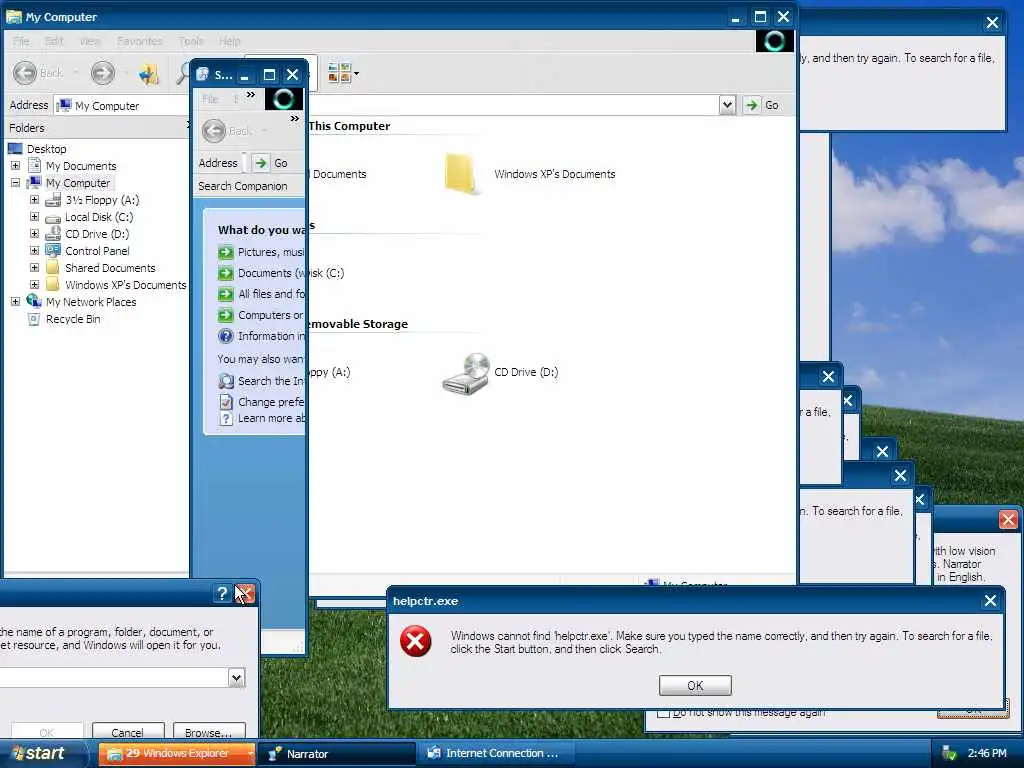1024x768 pixels.
Task: Close the helpctr.exe error dialog
Action: click(990, 601)
